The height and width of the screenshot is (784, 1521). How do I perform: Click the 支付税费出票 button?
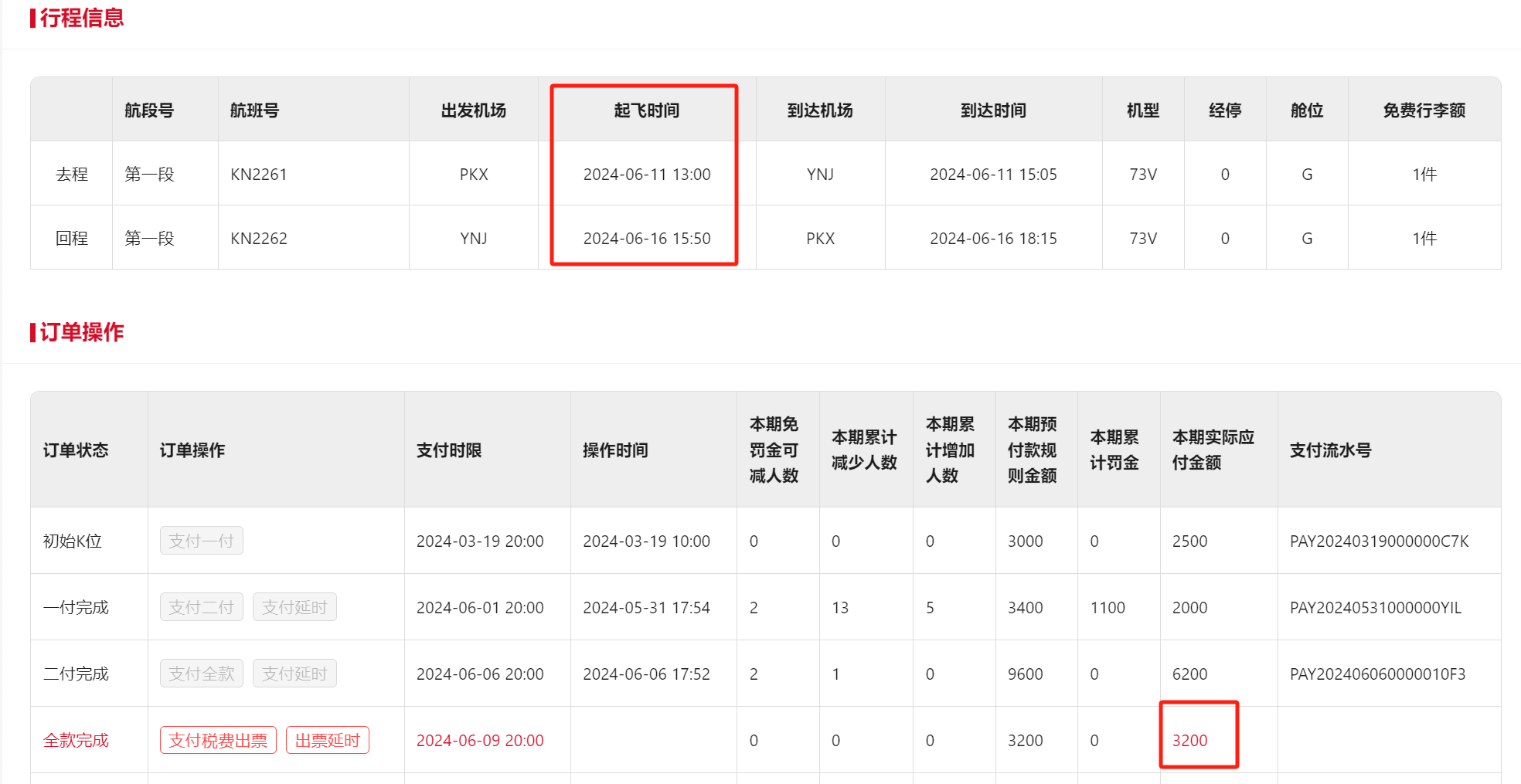[x=218, y=740]
